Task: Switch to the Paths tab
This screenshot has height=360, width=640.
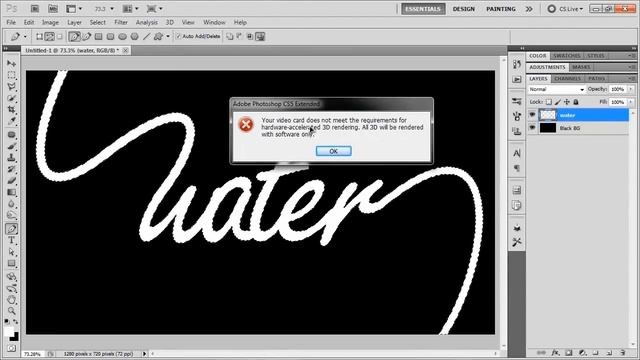Action: point(596,78)
